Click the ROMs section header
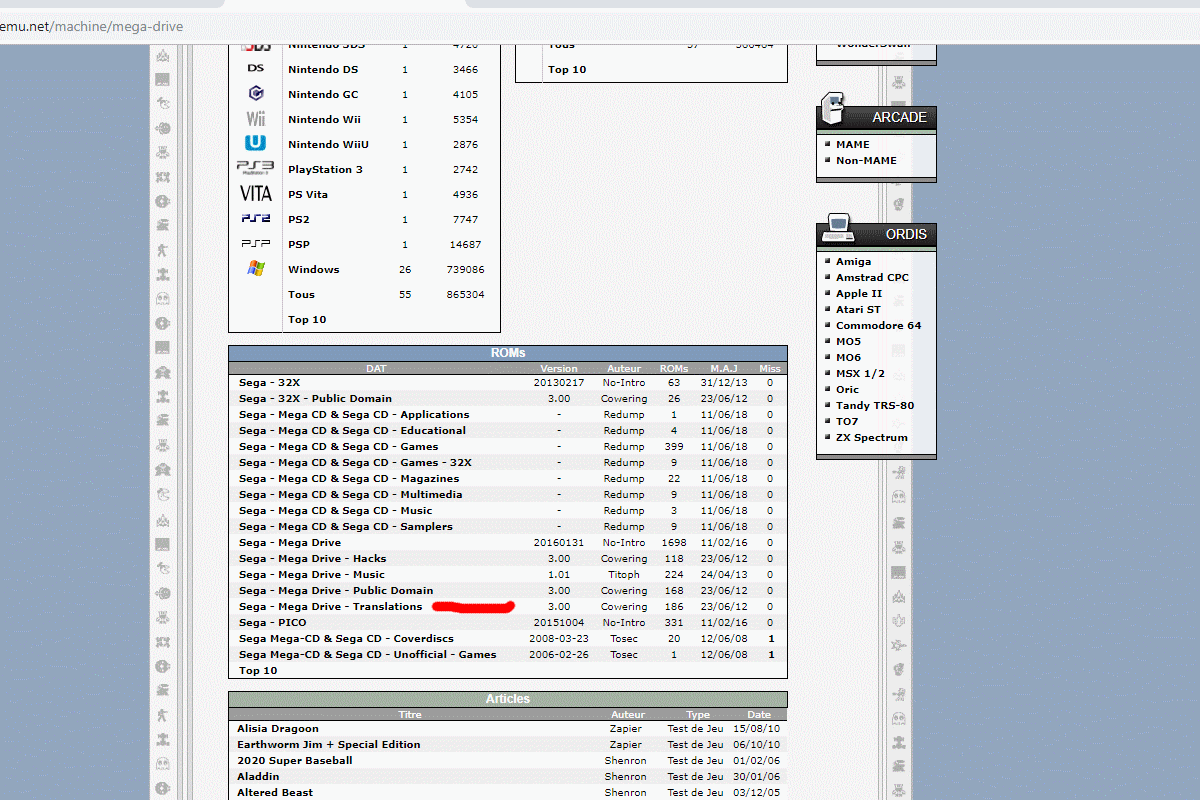Image resolution: width=1200 pixels, height=800 pixels. click(x=508, y=353)
